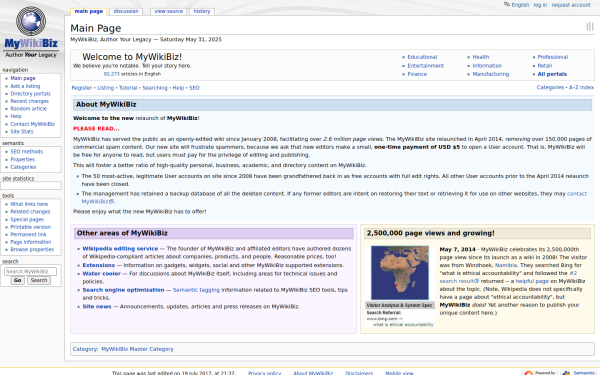This screenshot has height=375, width=600.
Task: Toggle the column layout icon beside Main Page title
Action: click(590, 26)
